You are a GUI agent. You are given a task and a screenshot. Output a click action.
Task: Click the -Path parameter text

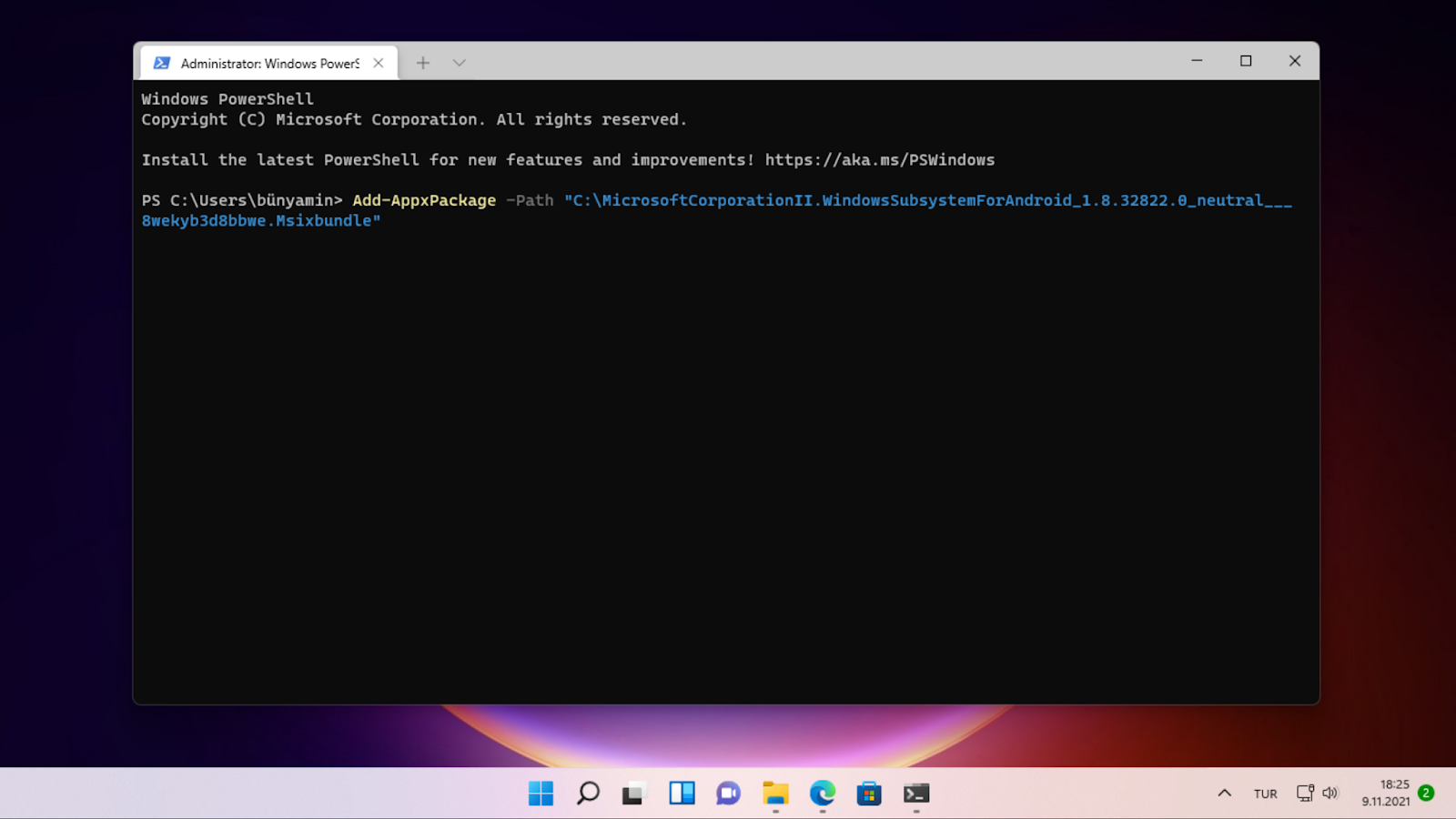click(x=530, y=200)
